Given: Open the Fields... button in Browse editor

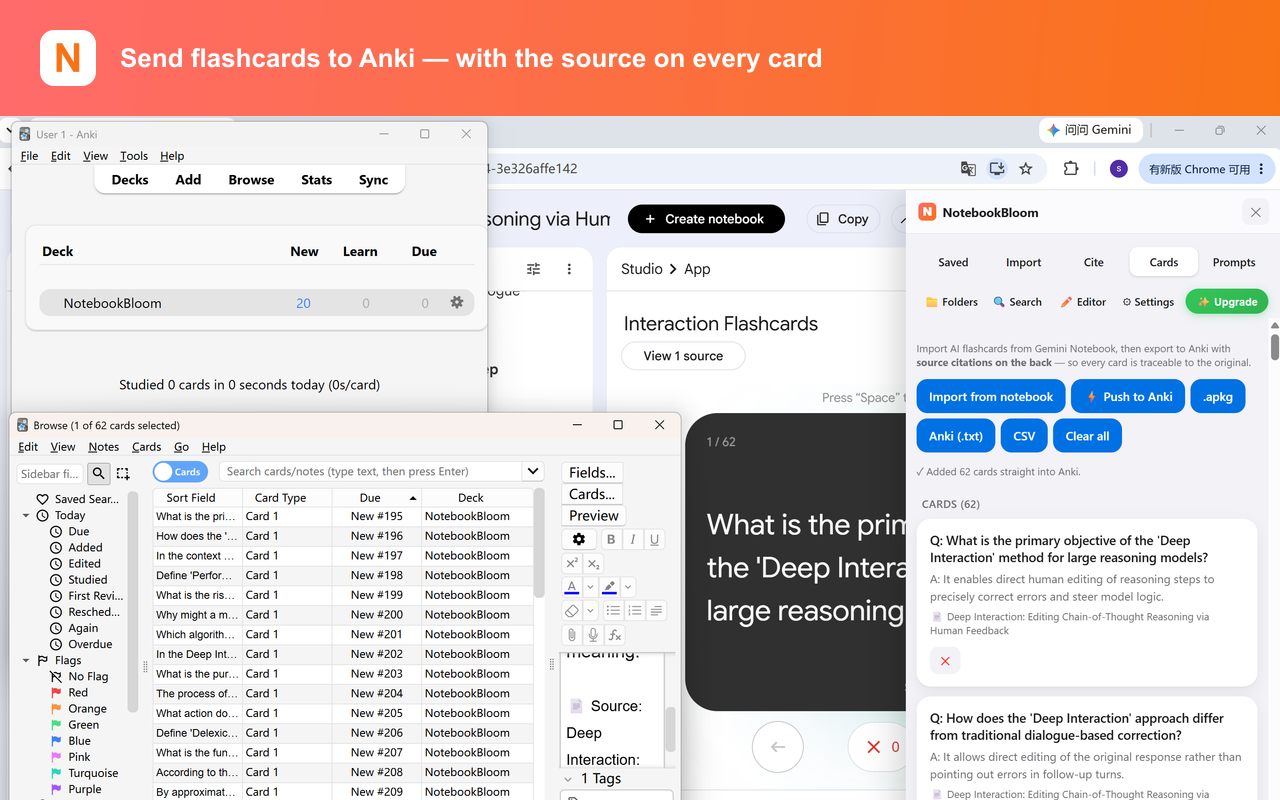Looking at the screenshot, I should click(x=592, y=472).
